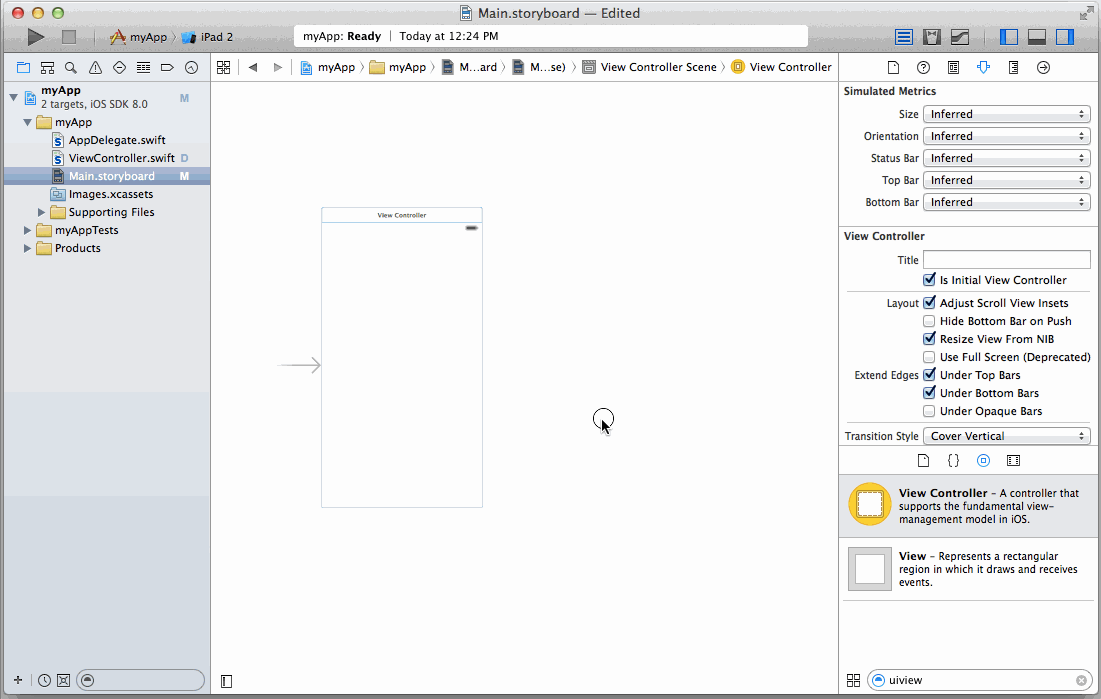Viewport: 1101px width, 699px height.
Task: Open the related items grid menu
Action: (x=223, y=67)
